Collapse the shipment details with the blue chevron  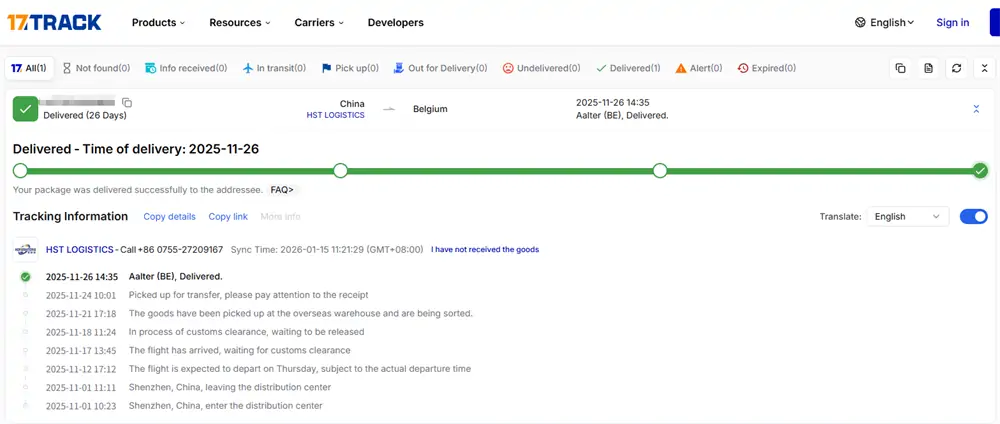pyautogui.click(x=976, y=109)
